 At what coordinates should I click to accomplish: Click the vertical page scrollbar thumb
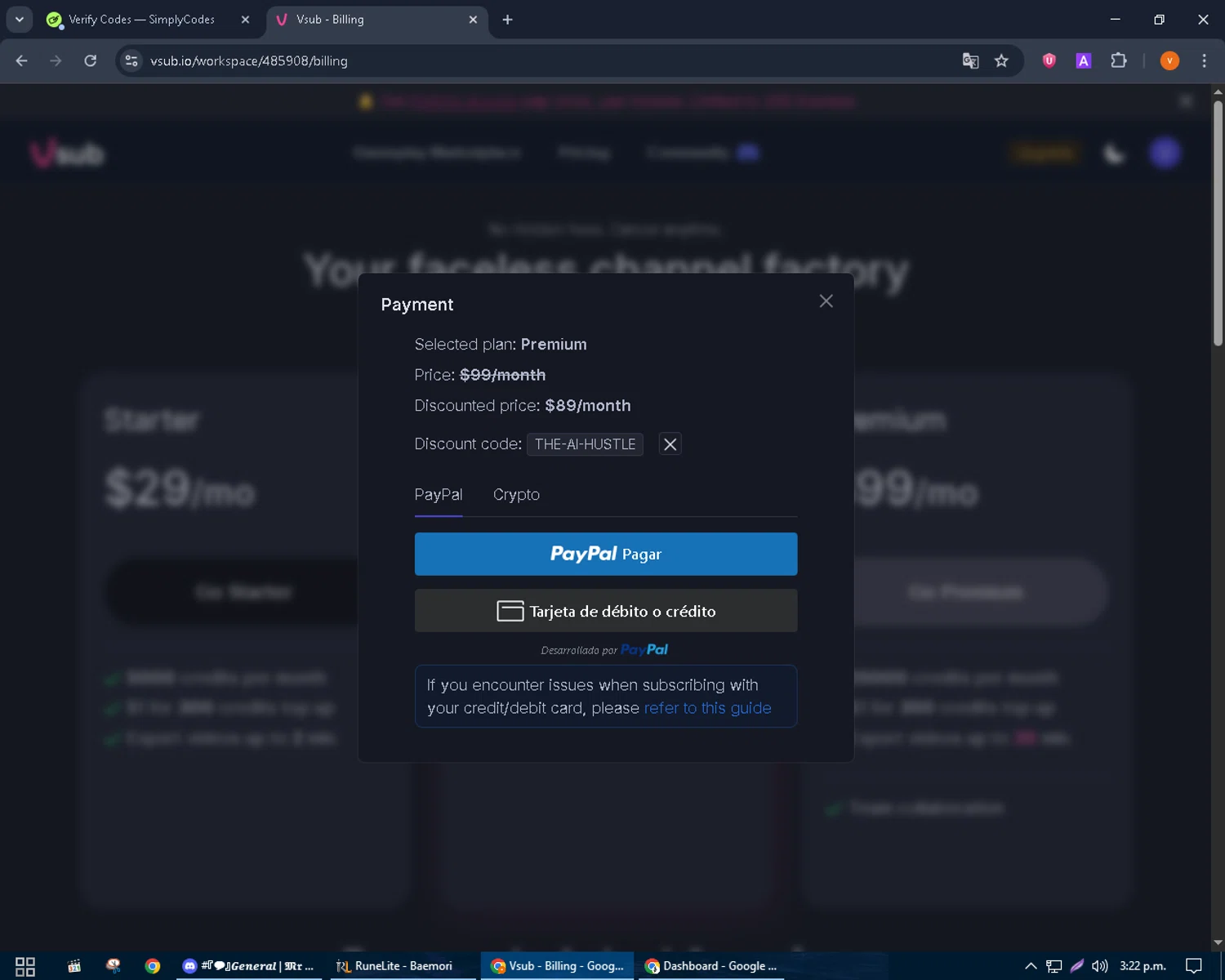click(1218, 222)
